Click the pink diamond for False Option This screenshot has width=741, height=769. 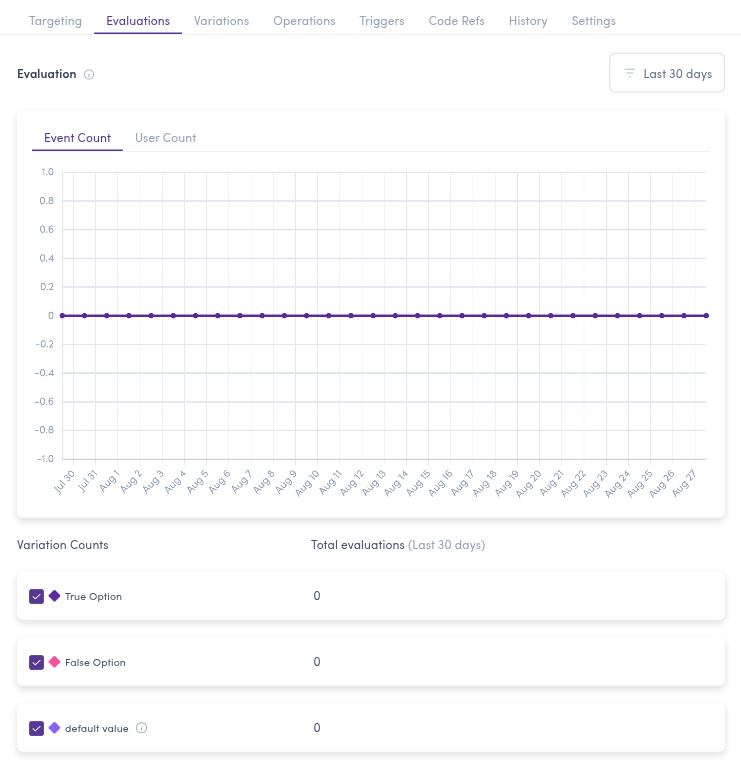(x=54, y=662)
